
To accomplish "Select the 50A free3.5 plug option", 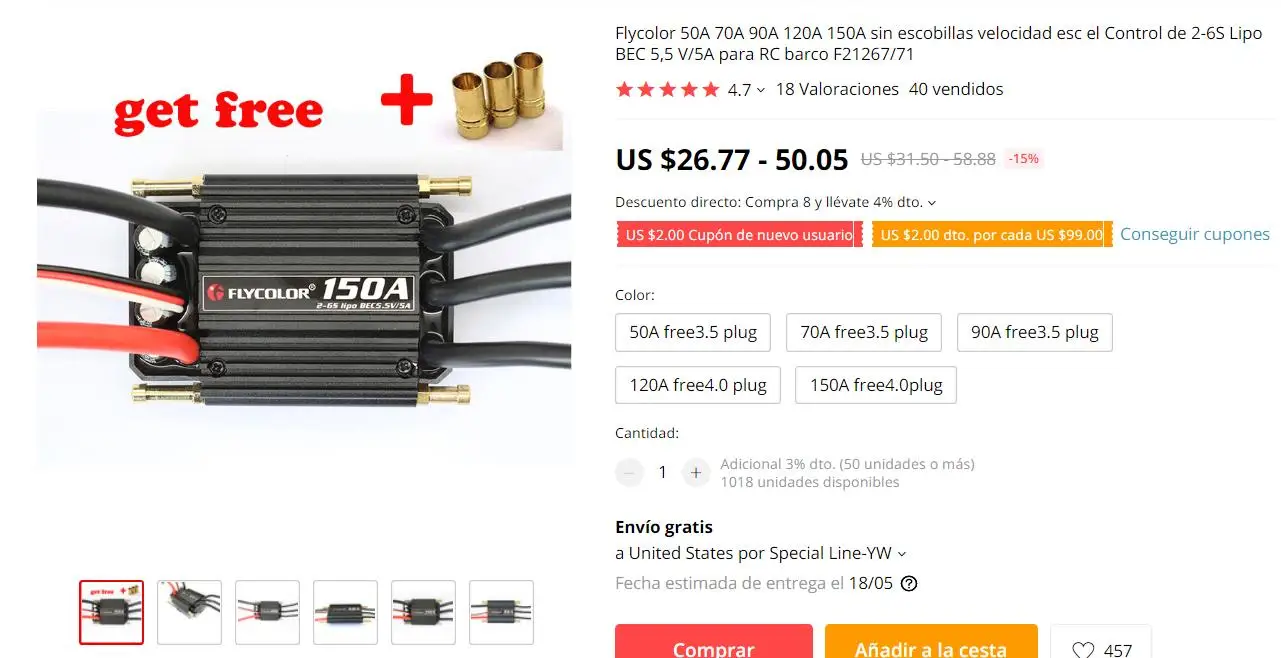I will click(x=693, y=332).
